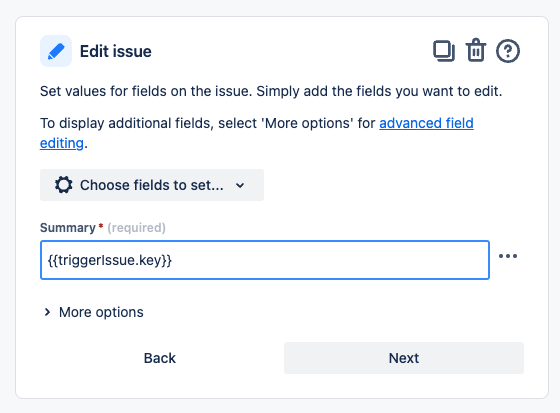Open the Choose fields to set dropdown
Image resolution: width=560 pixels, height=413 pixels.
[x=152, y=185]
